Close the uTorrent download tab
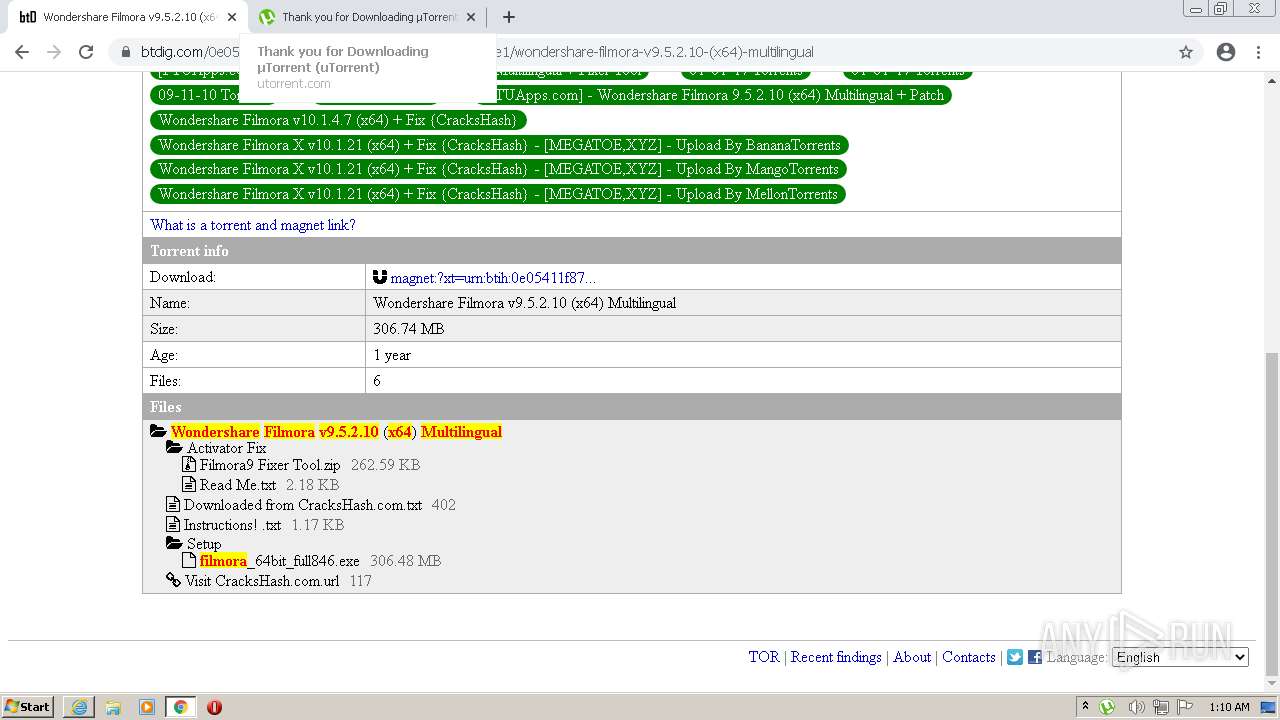1280x720 pixels. (x=471, y=17)
